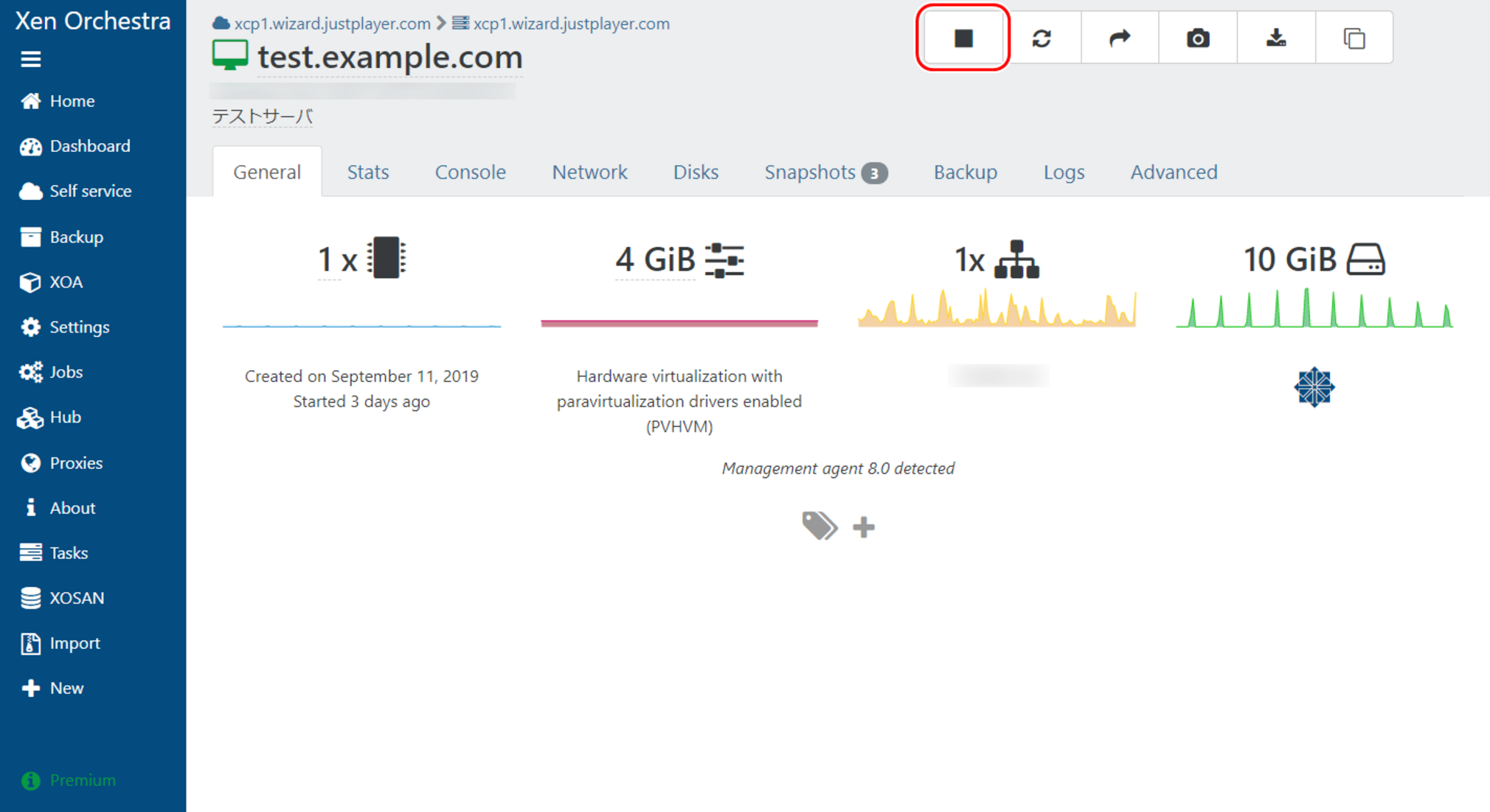Switch to the Network tab
This screenshot has width=1490, height=812.
tap(589, 172)
